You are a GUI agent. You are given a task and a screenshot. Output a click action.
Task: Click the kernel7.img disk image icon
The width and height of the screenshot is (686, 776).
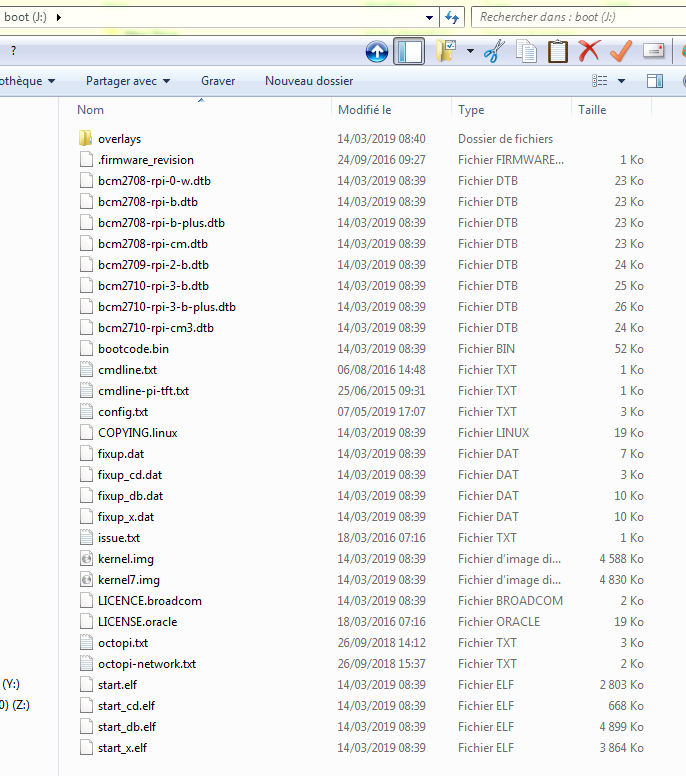point(86,580)
